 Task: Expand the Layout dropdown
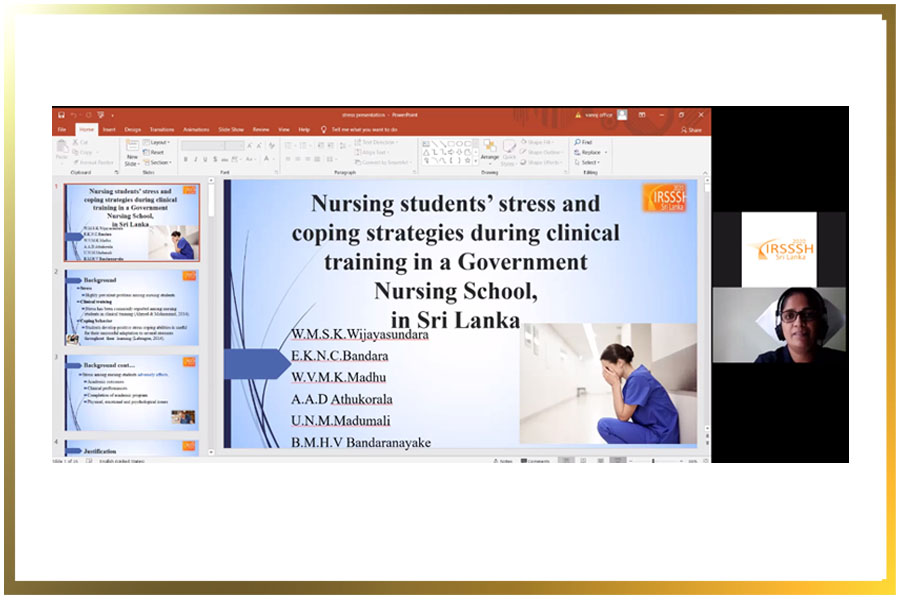coord(157,142)
